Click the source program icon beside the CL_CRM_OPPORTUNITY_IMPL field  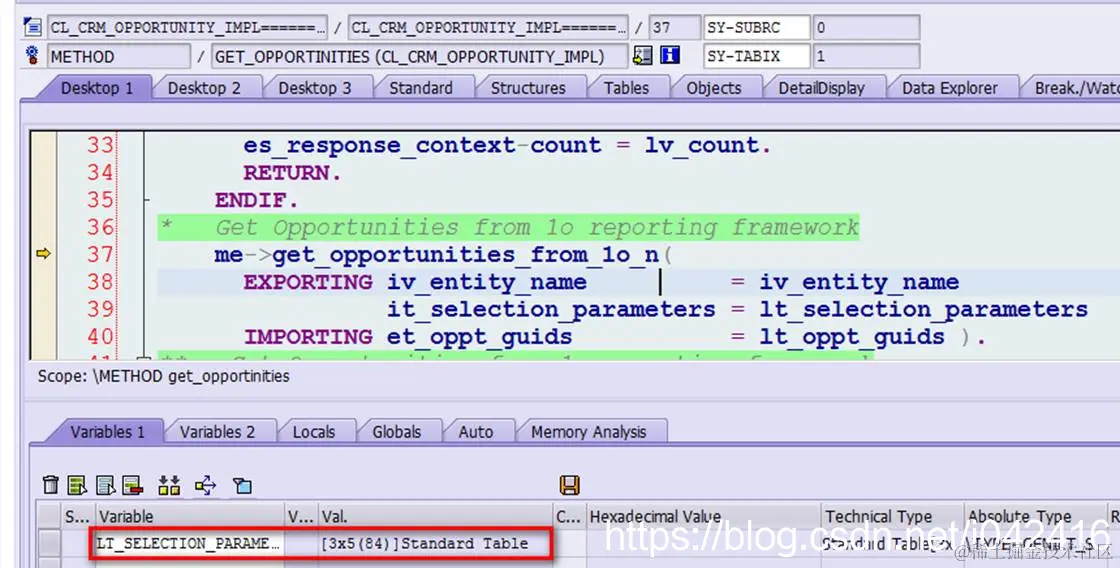coord(32,27)
